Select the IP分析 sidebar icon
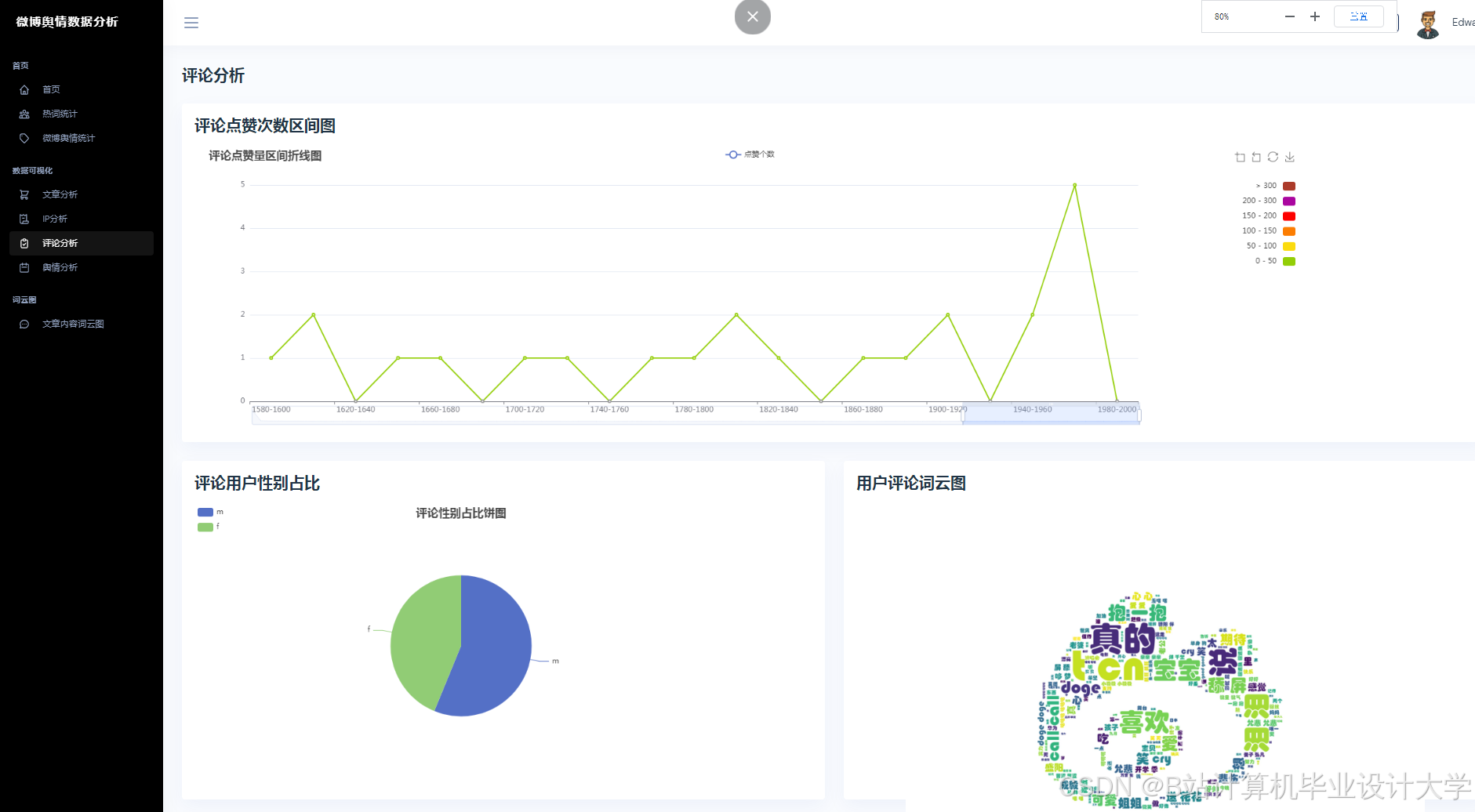The image size is (1475, 812). point(24,219)
